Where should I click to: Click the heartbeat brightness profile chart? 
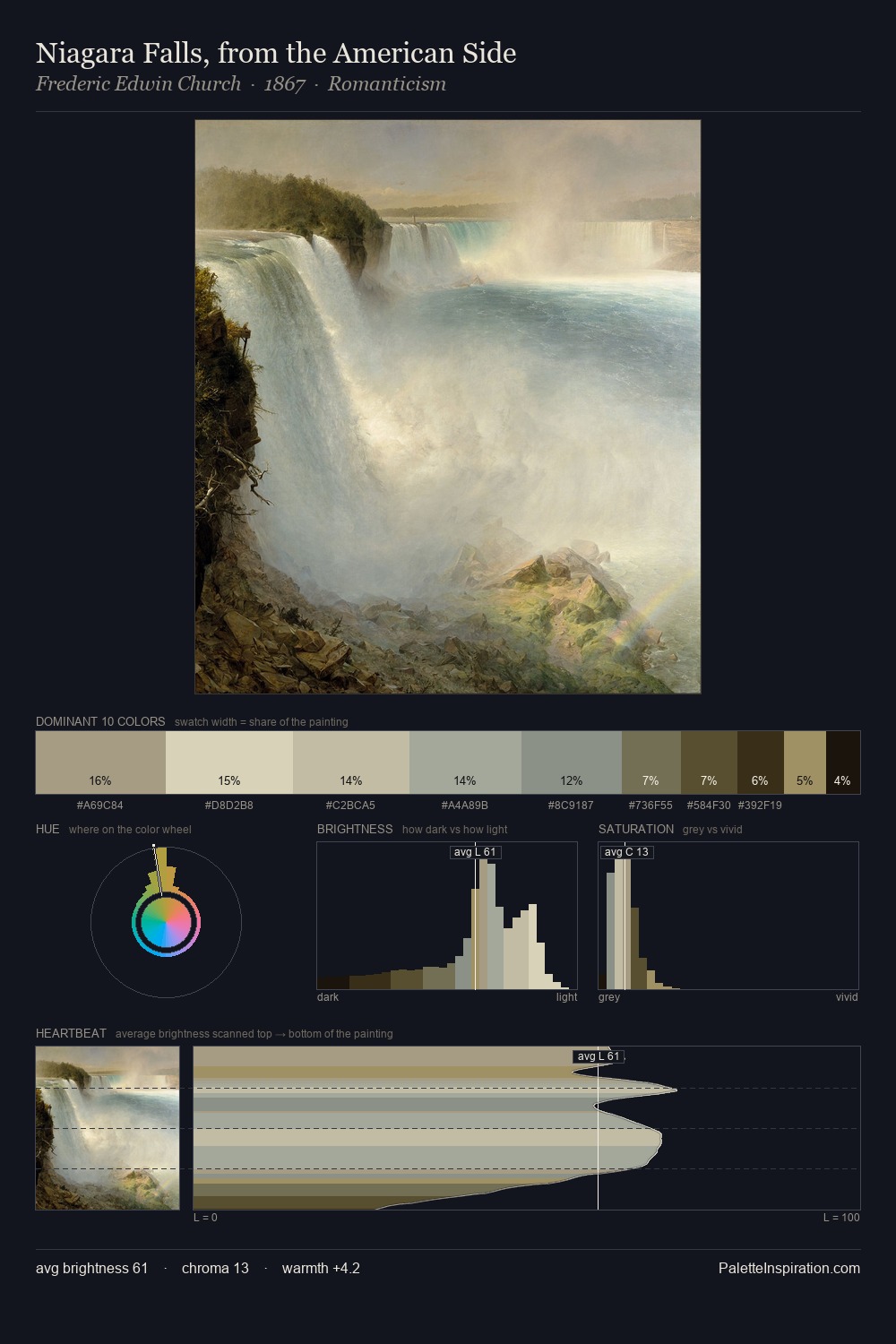pos(527,1128)
